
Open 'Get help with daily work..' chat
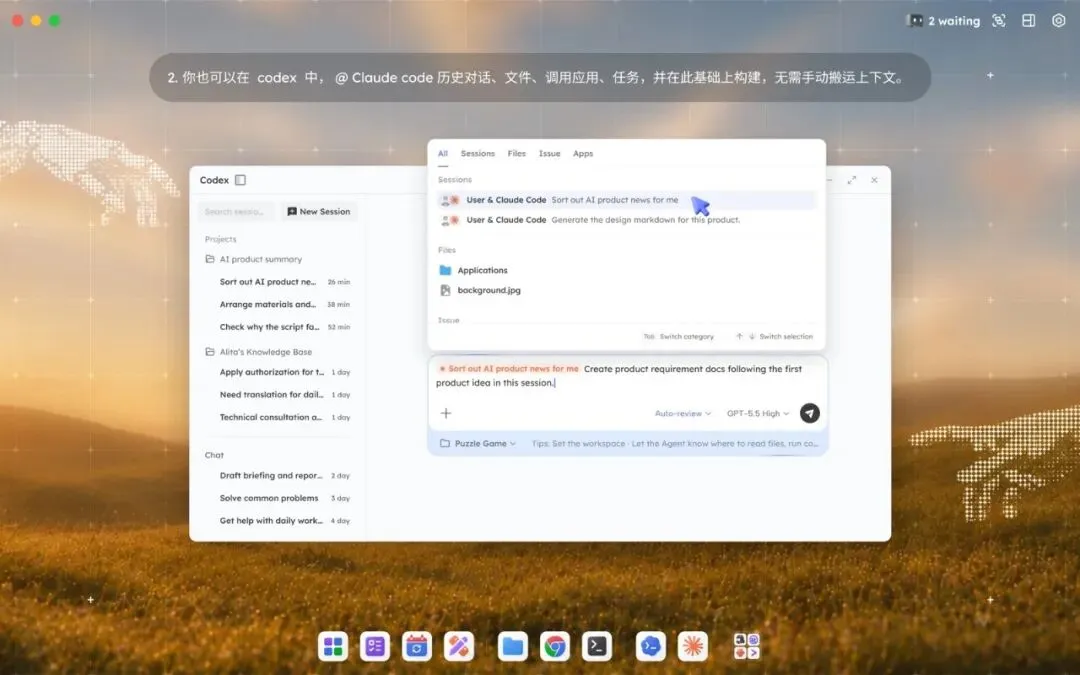[284, 521]
